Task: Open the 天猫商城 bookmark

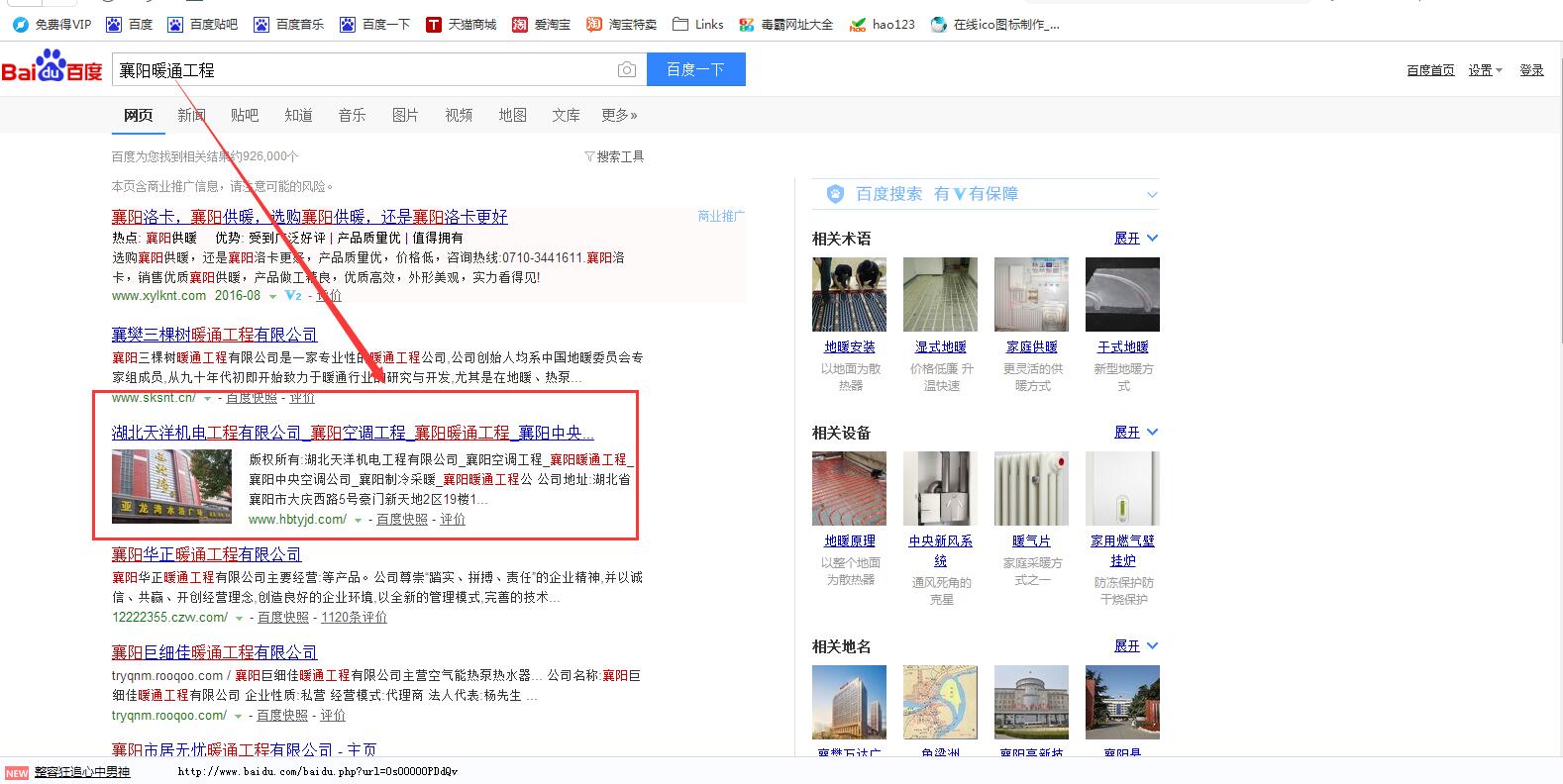Action: click(x=461, y=24)
